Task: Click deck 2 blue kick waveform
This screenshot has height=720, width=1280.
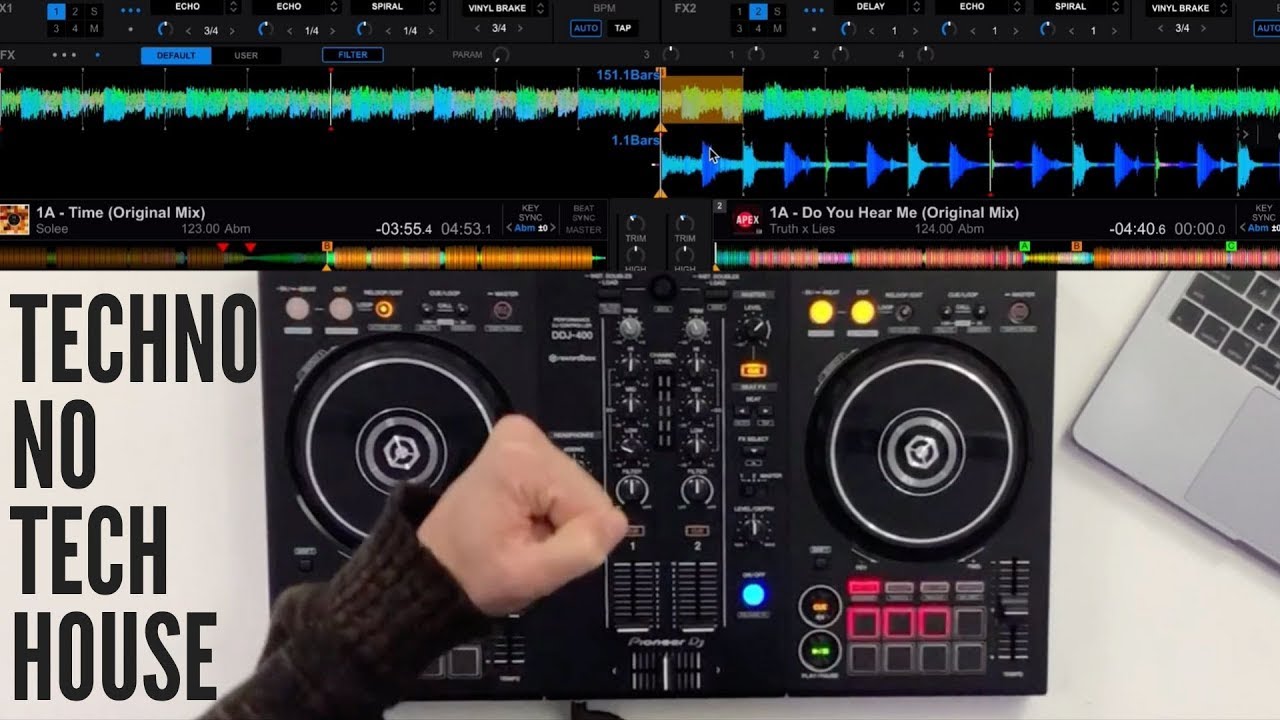Action: pos(970,163)
